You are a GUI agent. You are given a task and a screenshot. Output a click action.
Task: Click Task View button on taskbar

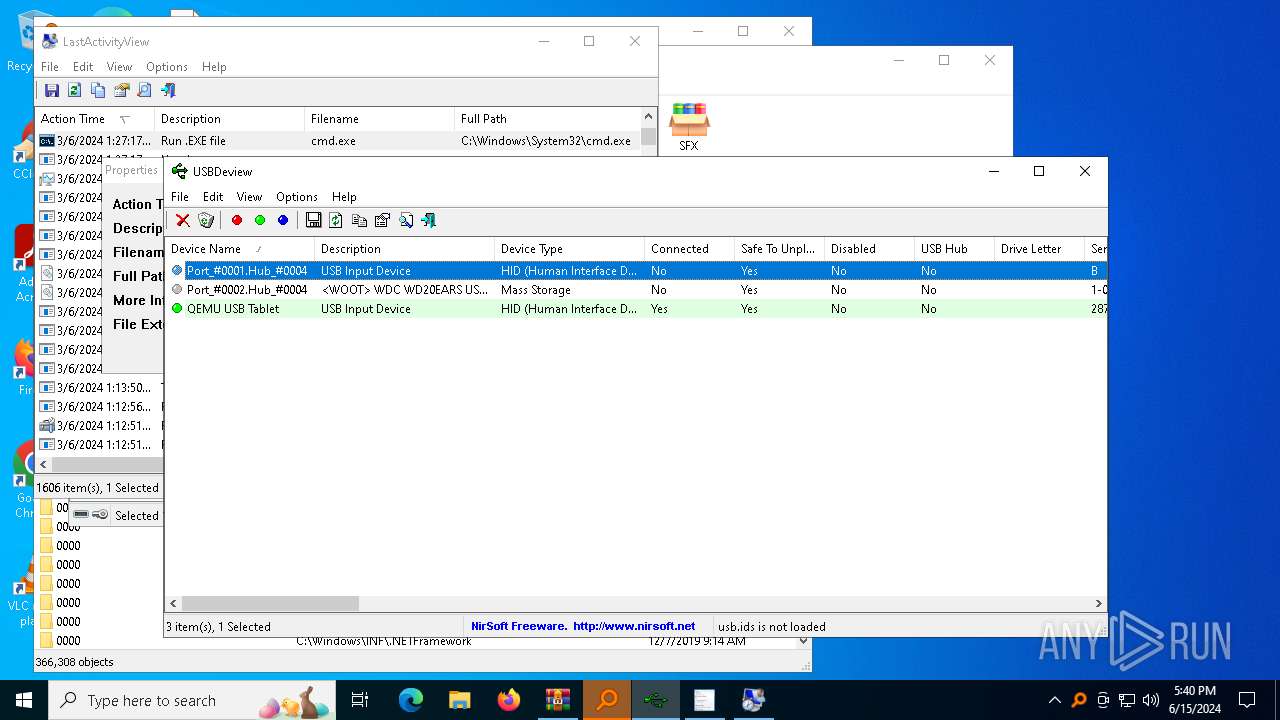[360, 700]
